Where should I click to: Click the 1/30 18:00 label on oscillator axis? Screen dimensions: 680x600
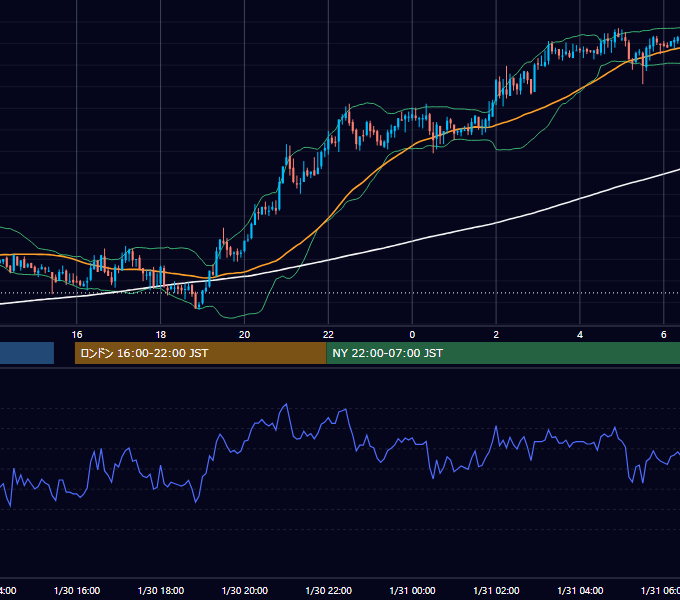(161, 591)
